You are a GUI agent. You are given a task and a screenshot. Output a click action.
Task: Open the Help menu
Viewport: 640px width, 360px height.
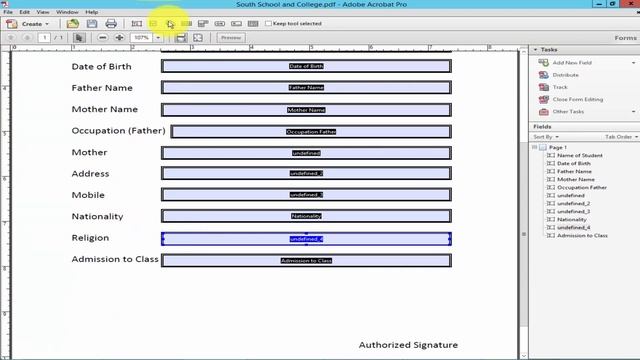pos(91,12)
